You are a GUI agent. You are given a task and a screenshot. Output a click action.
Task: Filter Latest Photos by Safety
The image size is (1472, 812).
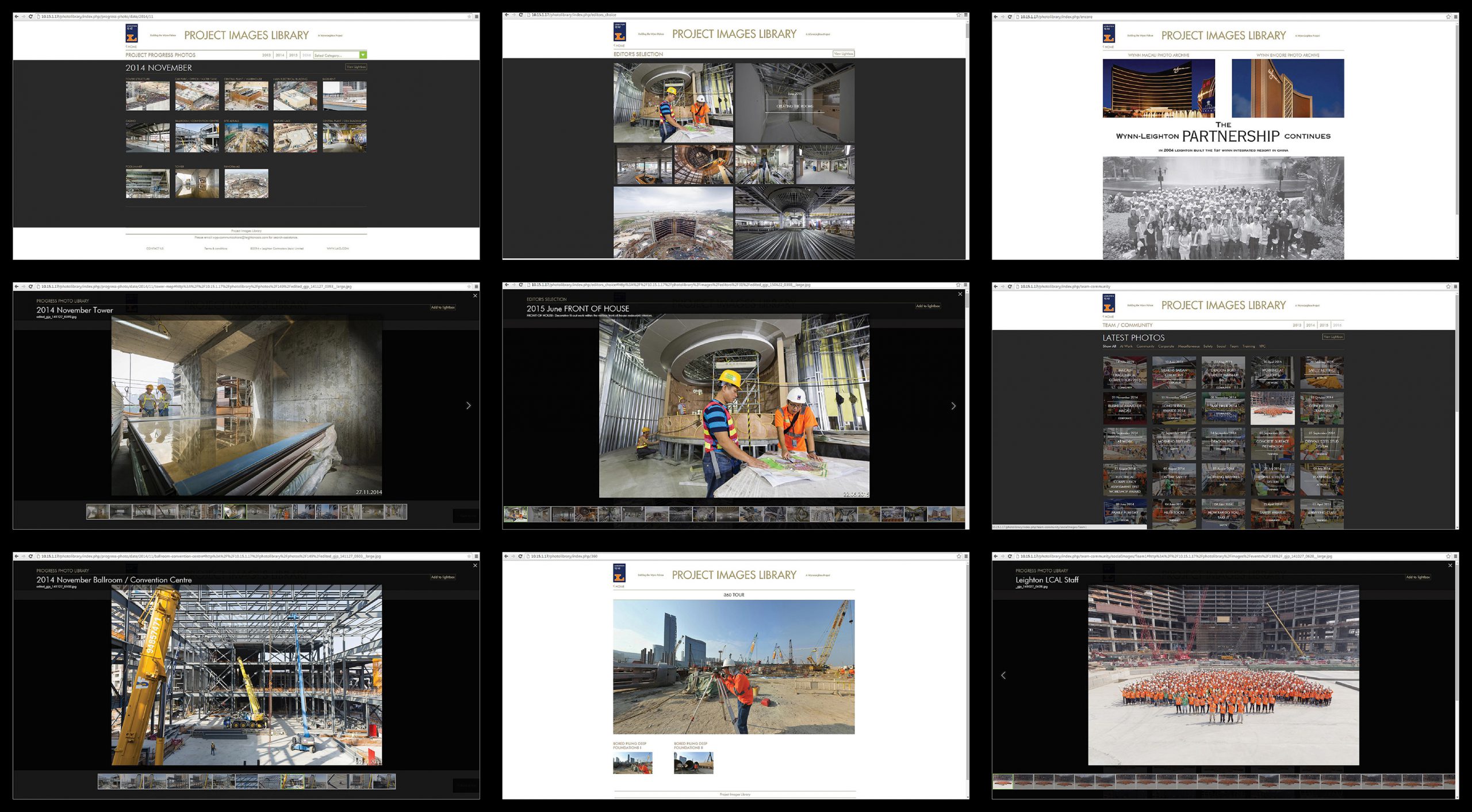1208,347
